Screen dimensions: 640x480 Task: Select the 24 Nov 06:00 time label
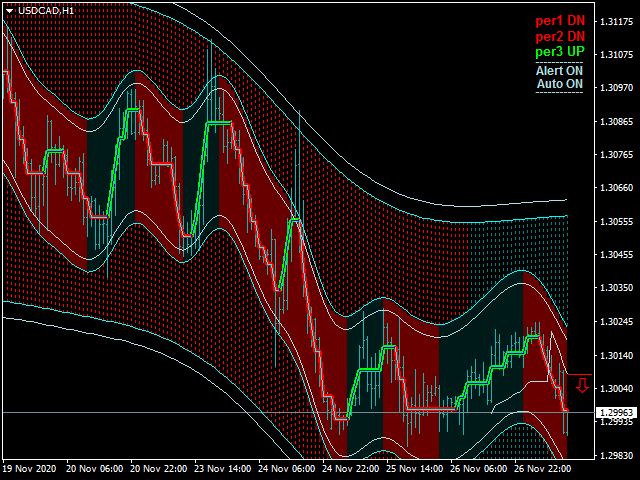(x=287, y=469)
